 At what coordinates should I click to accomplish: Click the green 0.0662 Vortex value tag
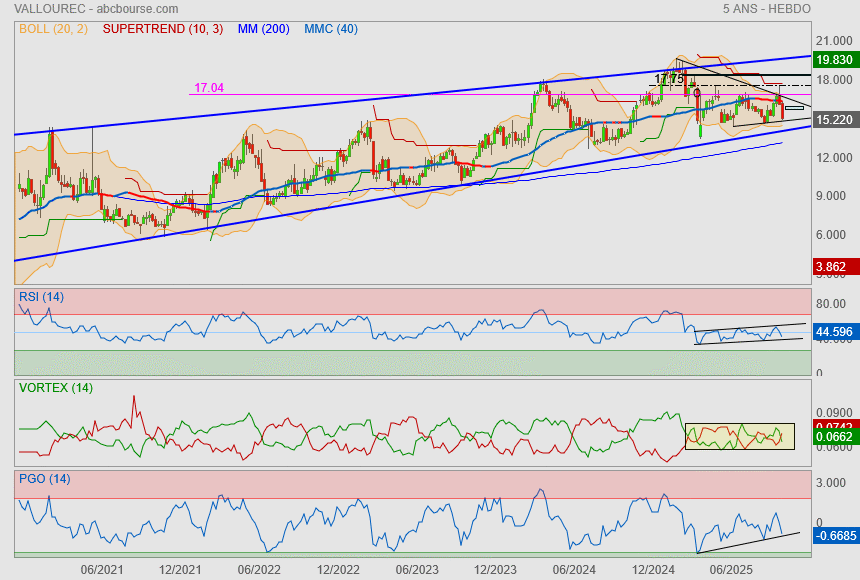coord(834,437)
